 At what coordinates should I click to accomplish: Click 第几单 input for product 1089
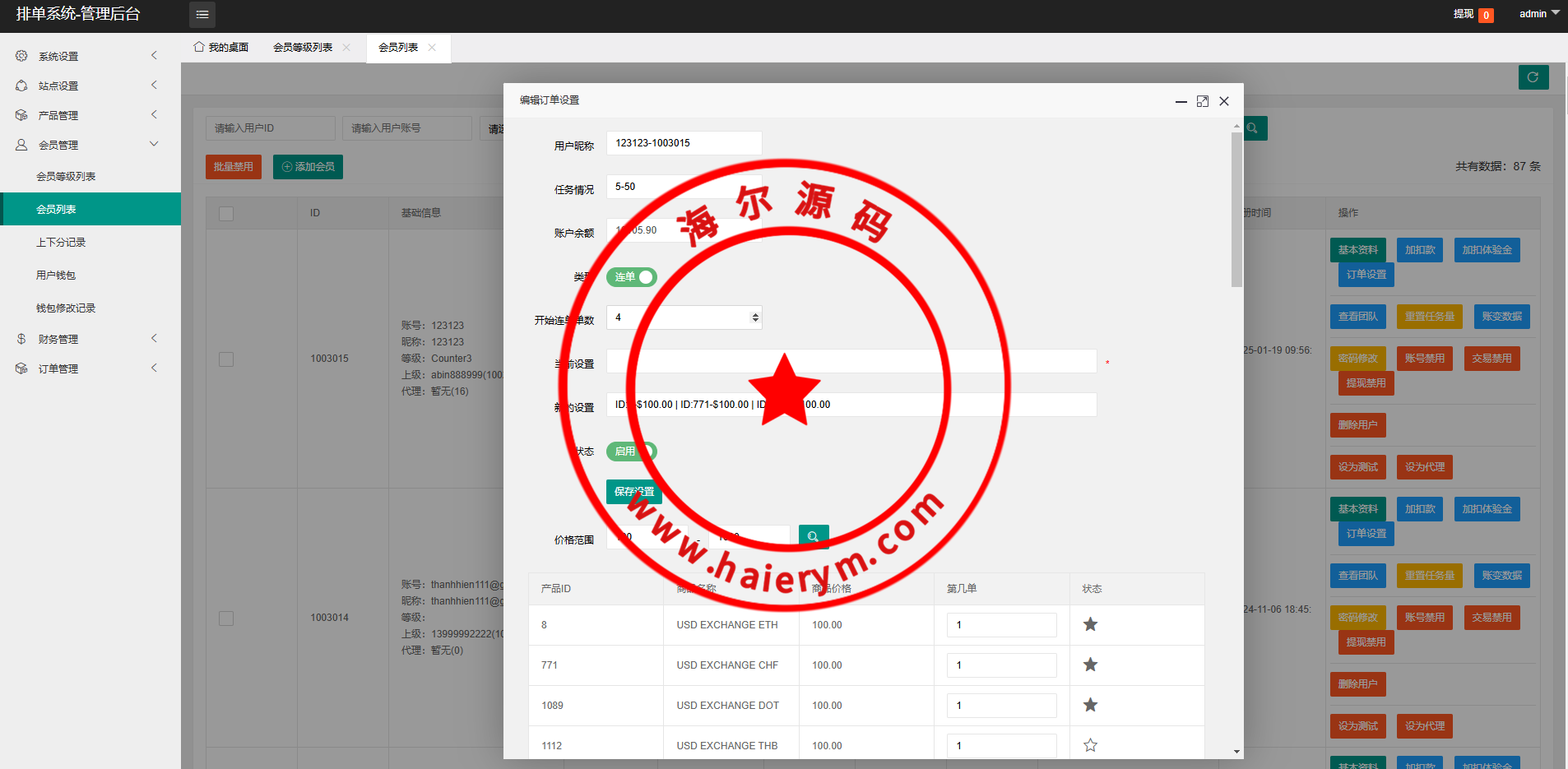1002,706
